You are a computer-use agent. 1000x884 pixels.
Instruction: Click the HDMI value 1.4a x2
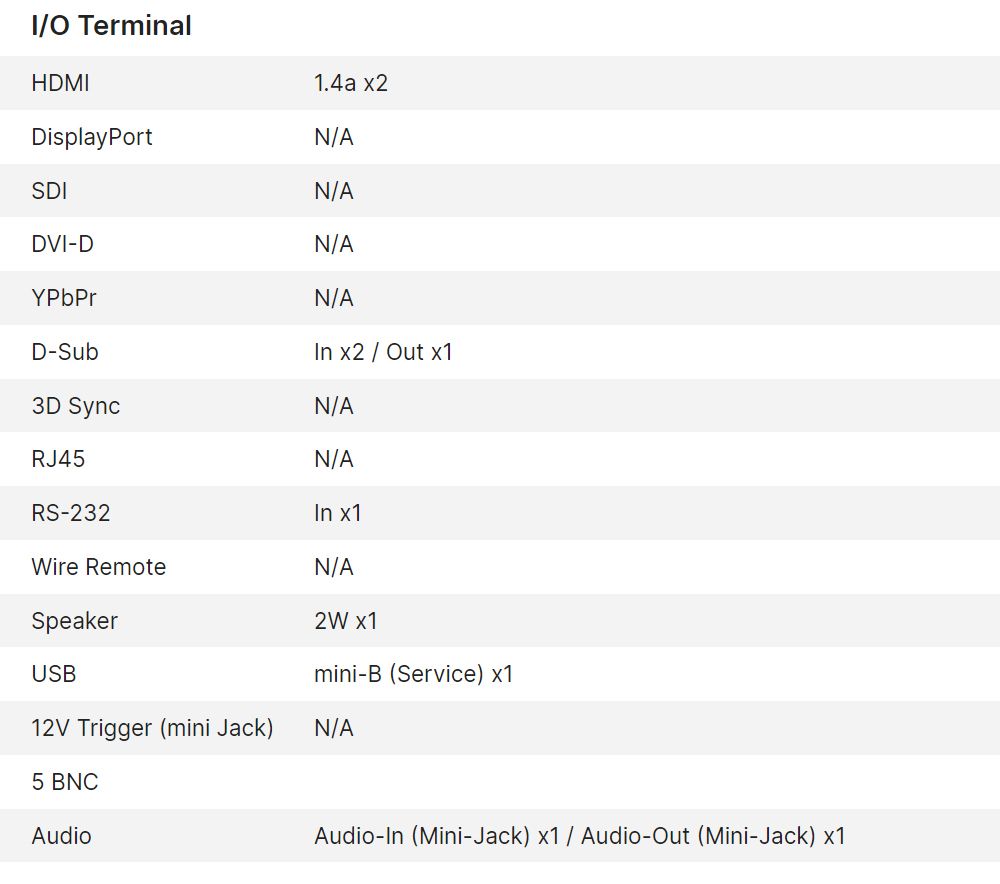pos(350,83)
